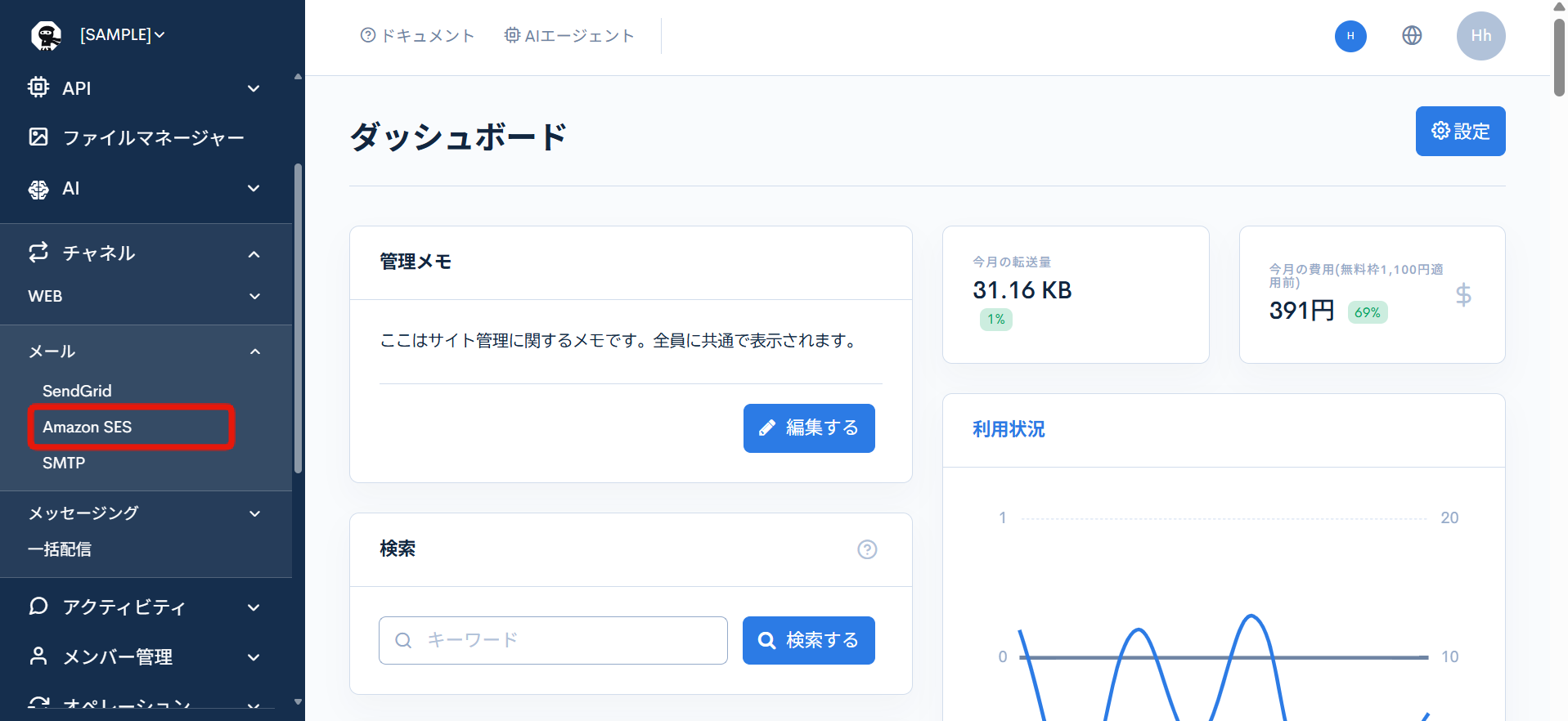Click the チャネル repeat arrows icon
1568x721 pixels.
pyautogui.click(x=38, y=252)
